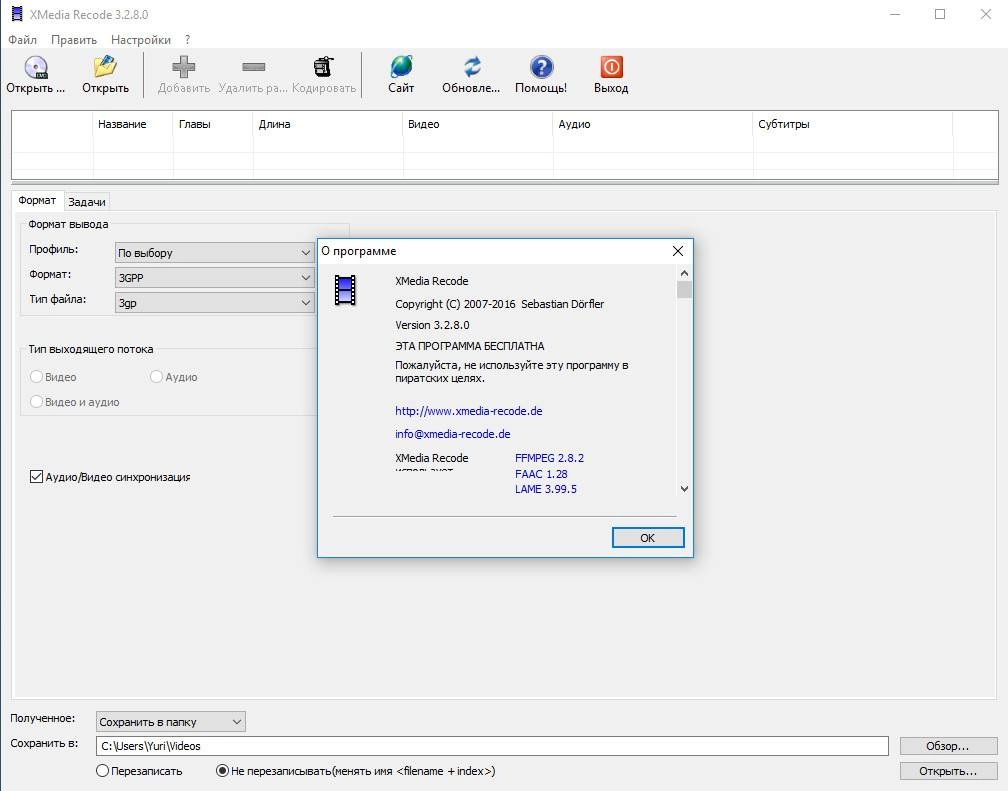Open the FFMPEG 2.8.2 link
This screenshot has width=1008, height=791.
tap(550, 458)
